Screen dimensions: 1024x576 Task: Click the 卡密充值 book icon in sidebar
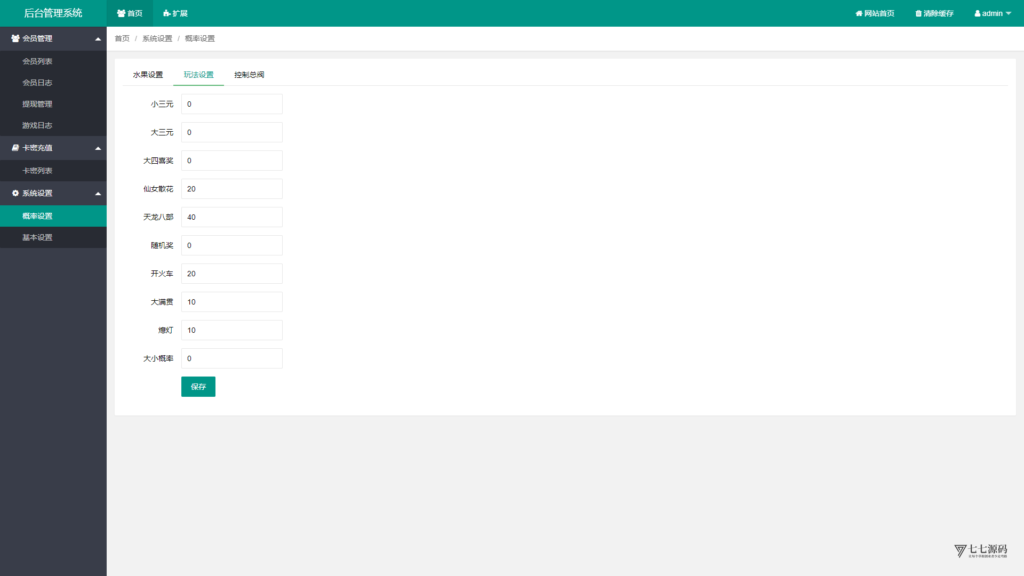[x=15, y=148]
